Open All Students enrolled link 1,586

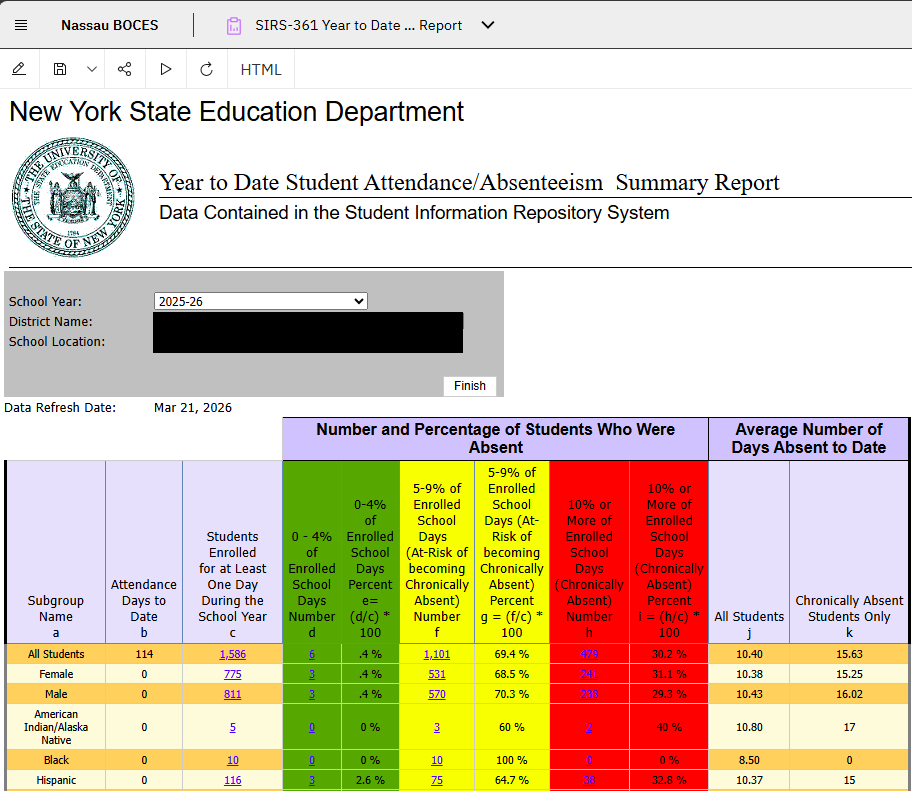coord(233,654)
